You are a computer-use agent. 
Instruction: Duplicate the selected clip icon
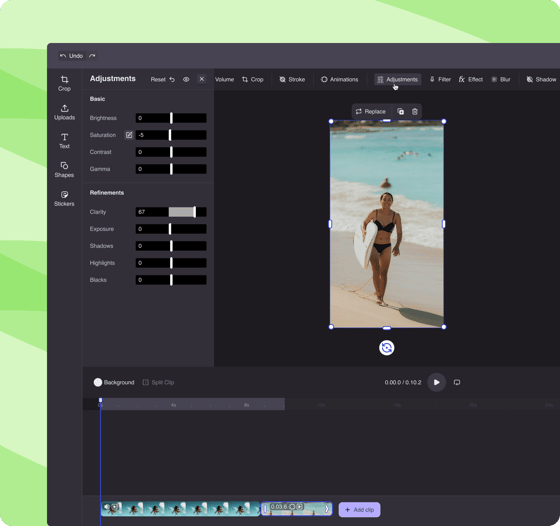pos(400,111)
